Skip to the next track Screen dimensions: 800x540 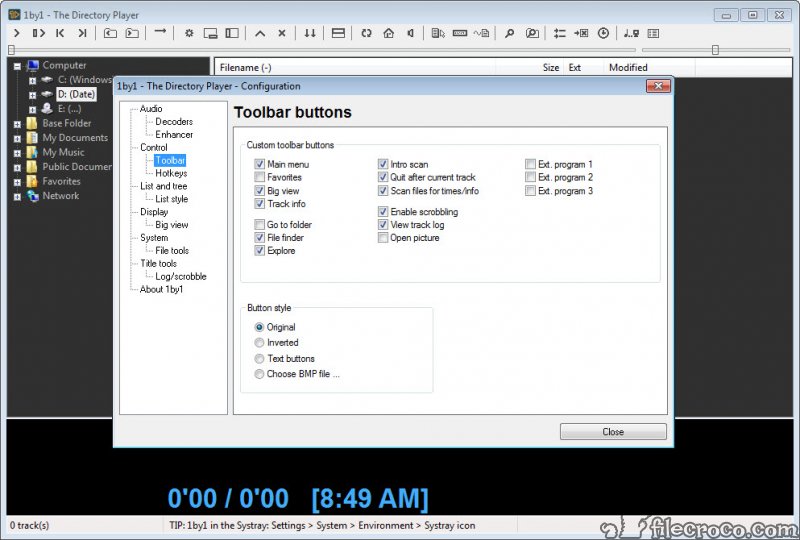(82, 33)
